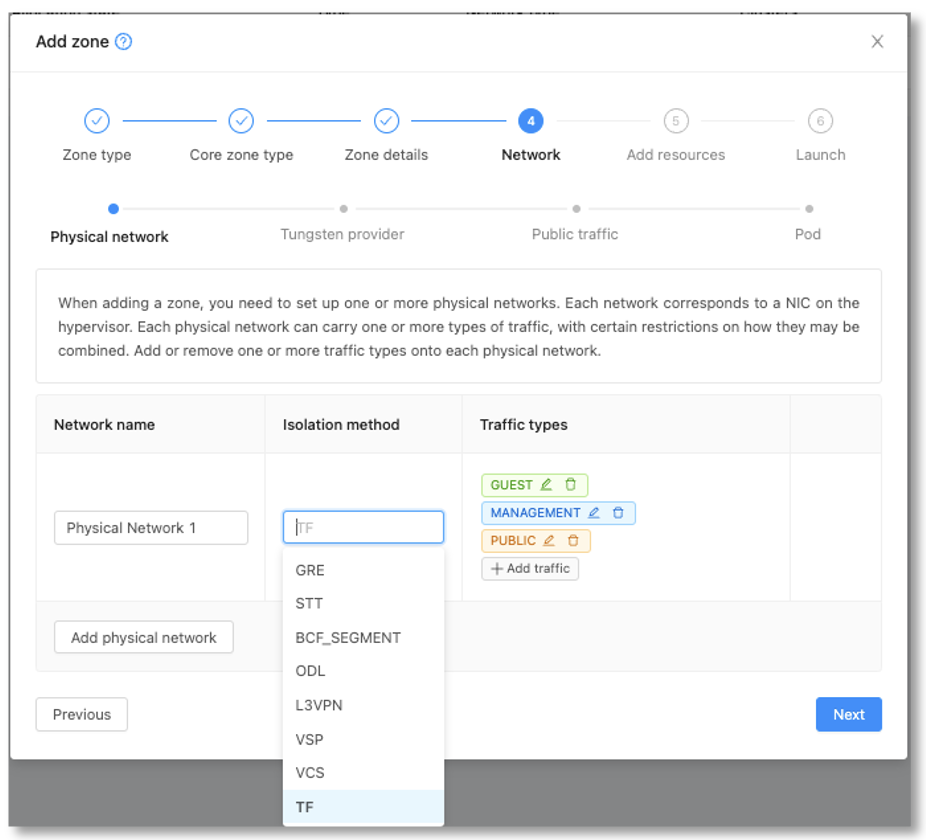
Task: Click the step 6 Launch circle
Action: pos(820,121)
